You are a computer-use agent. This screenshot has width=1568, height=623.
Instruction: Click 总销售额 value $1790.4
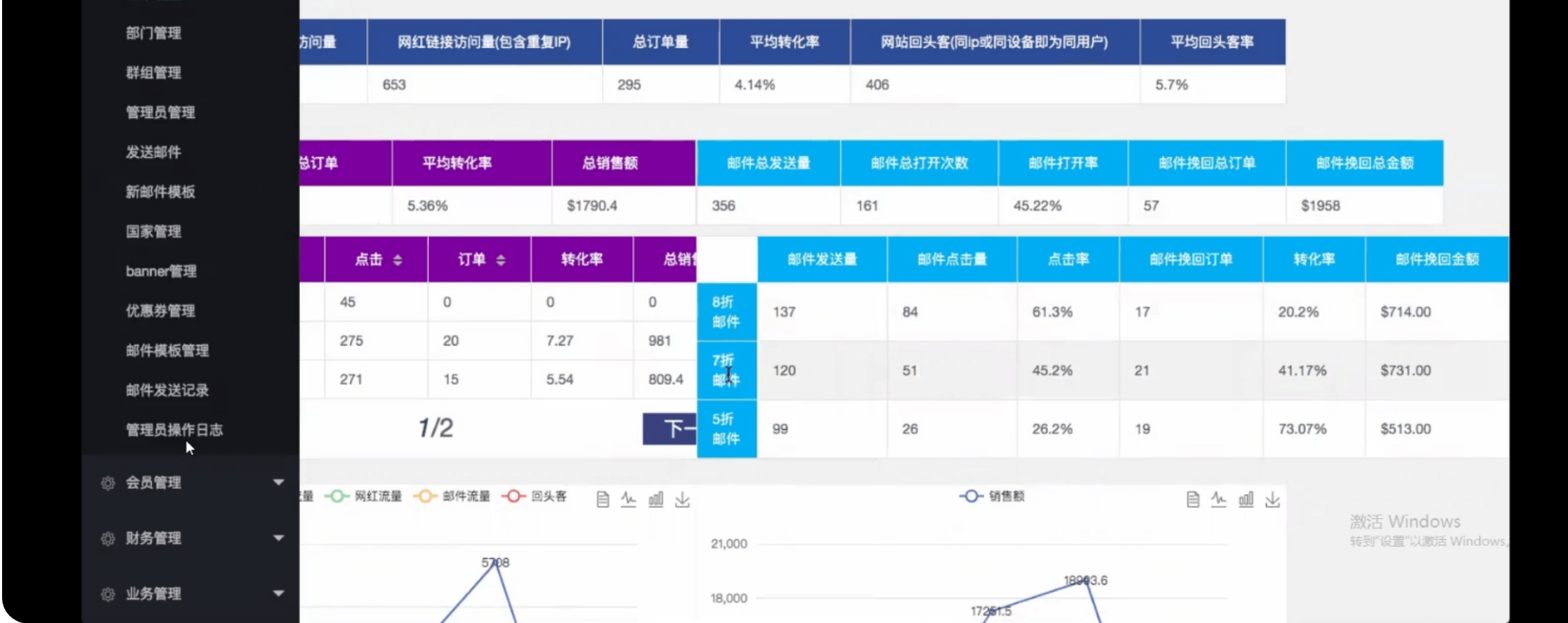pos(592,206)
